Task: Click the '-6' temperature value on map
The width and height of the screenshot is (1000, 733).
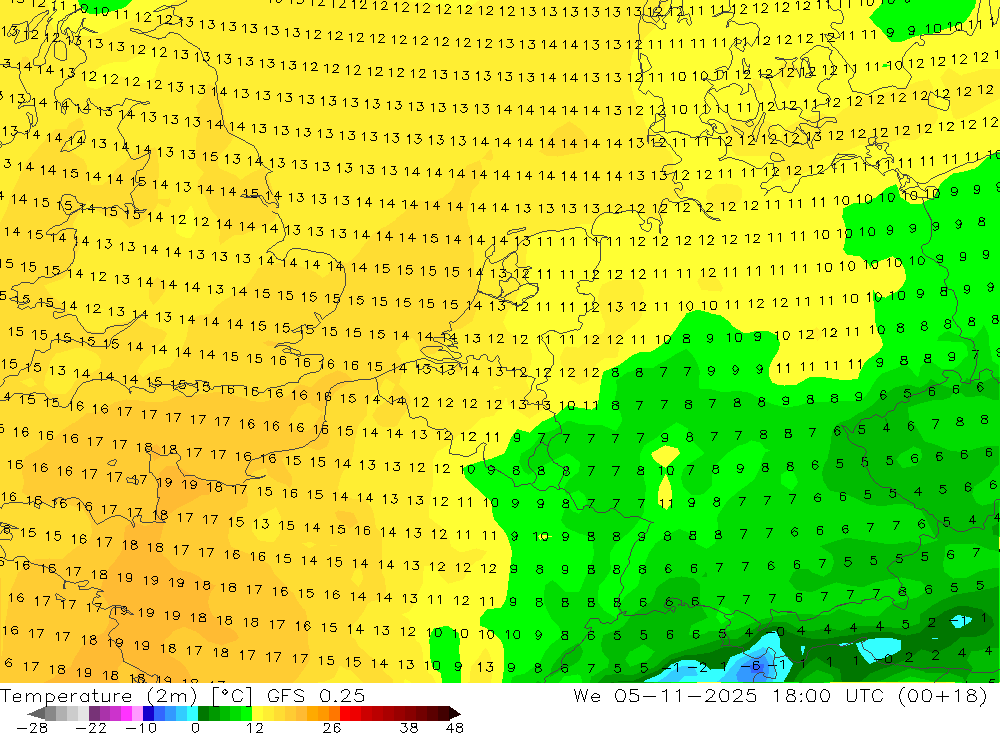Action: point(753,665)
